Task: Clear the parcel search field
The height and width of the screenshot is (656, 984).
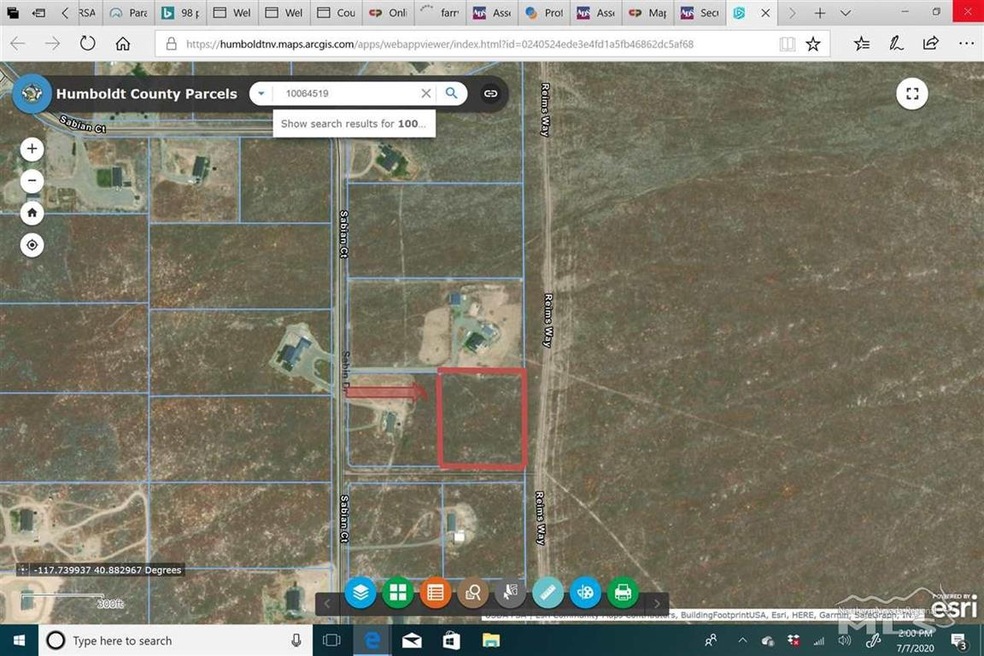Action: coord(425,92)
